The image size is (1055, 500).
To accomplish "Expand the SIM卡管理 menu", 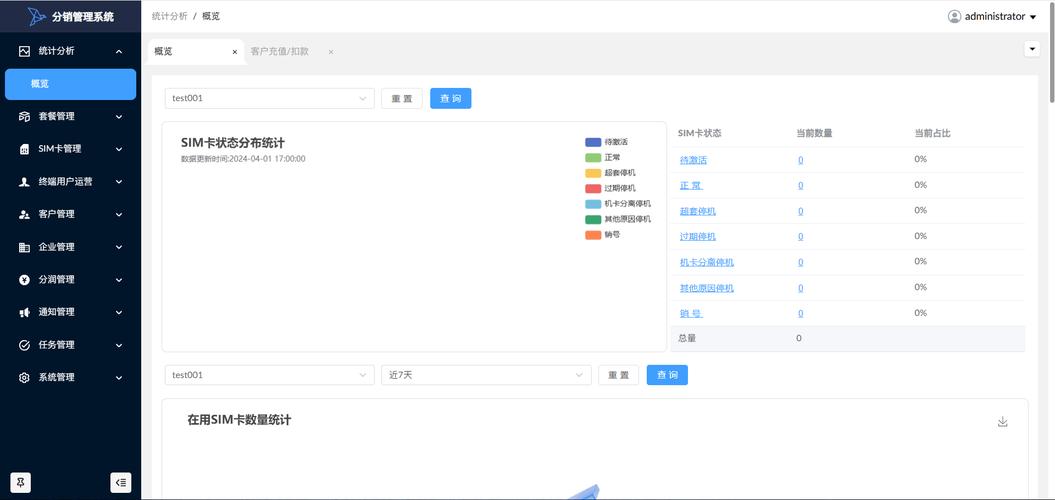I will [119, 149].
